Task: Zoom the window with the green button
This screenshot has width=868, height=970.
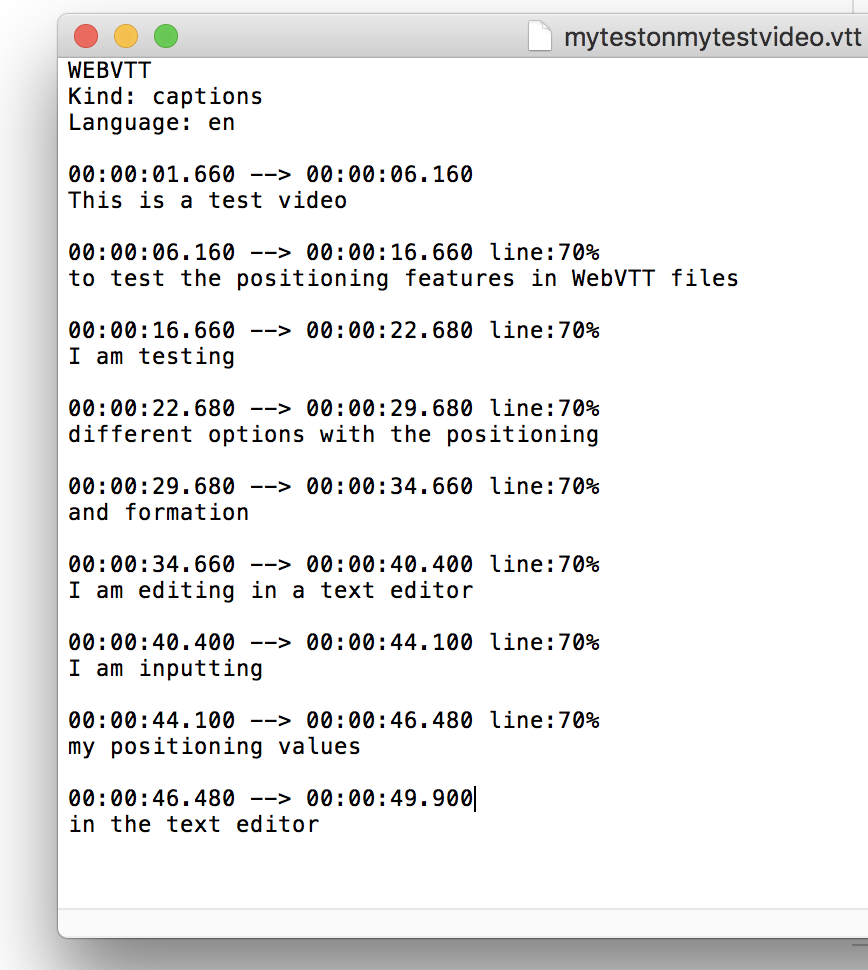Action: click(166, 37)
